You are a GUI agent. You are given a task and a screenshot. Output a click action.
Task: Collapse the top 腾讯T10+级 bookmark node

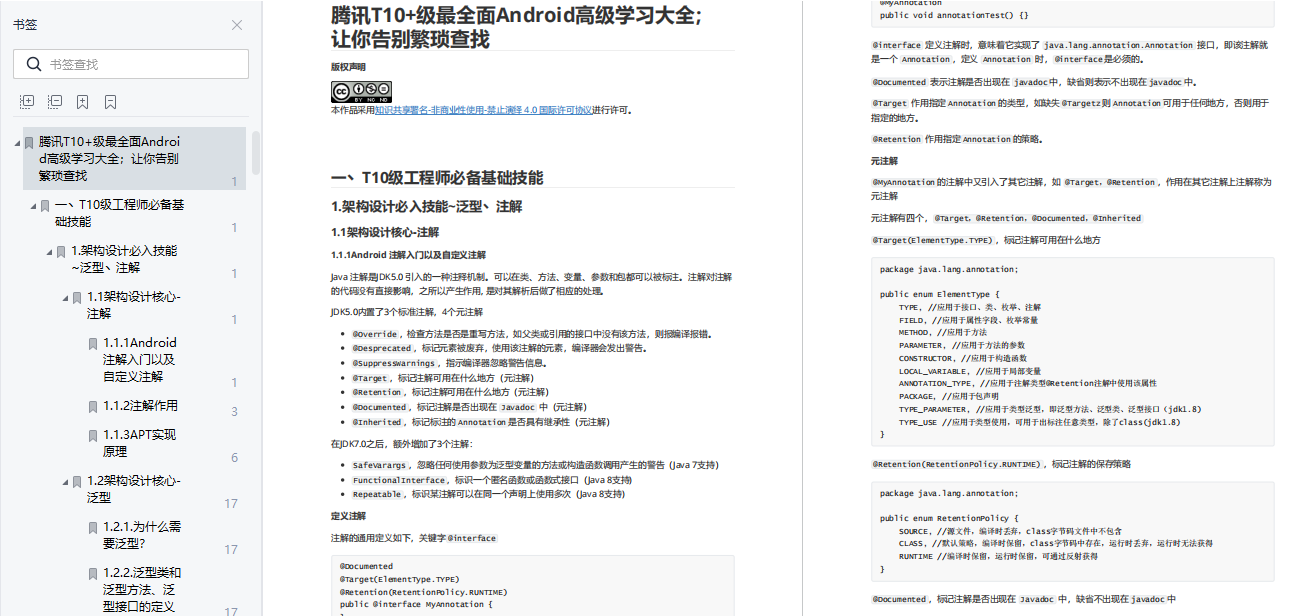[x=17, y=142]
